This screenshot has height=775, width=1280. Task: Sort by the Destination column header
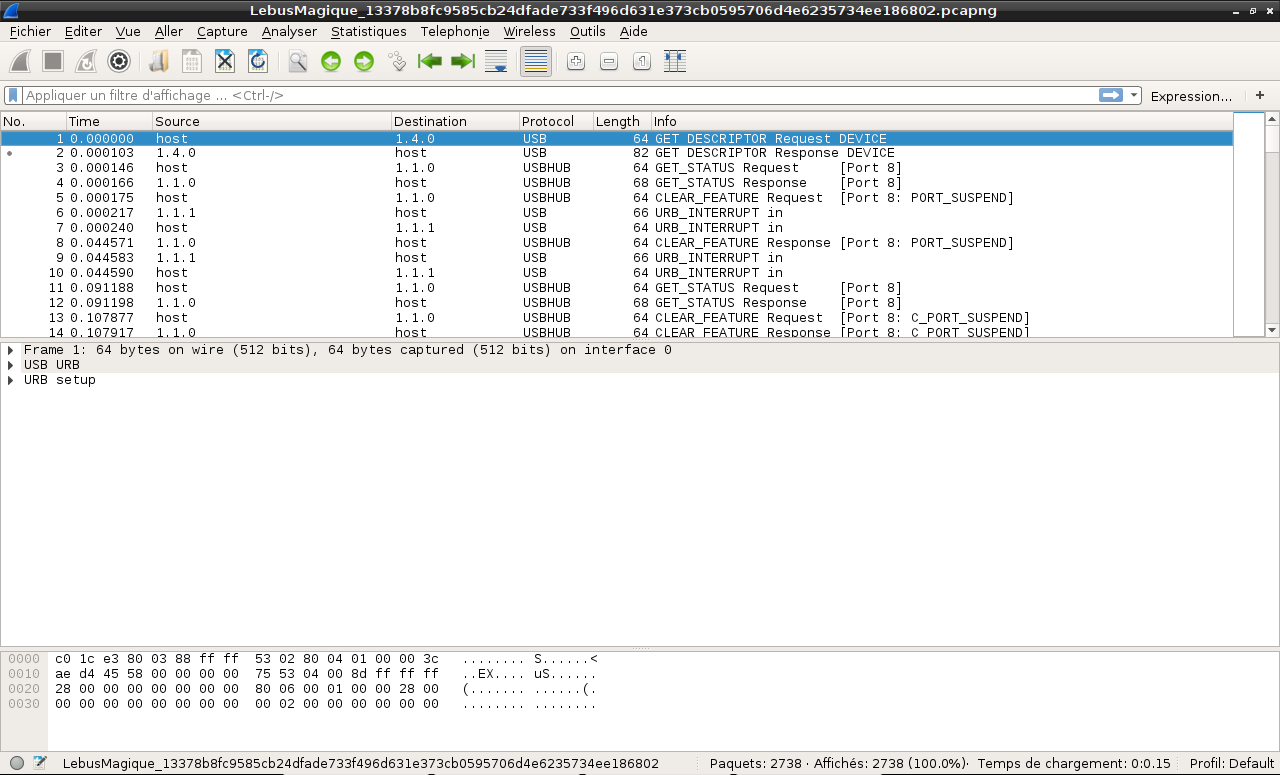pos(455,121)
